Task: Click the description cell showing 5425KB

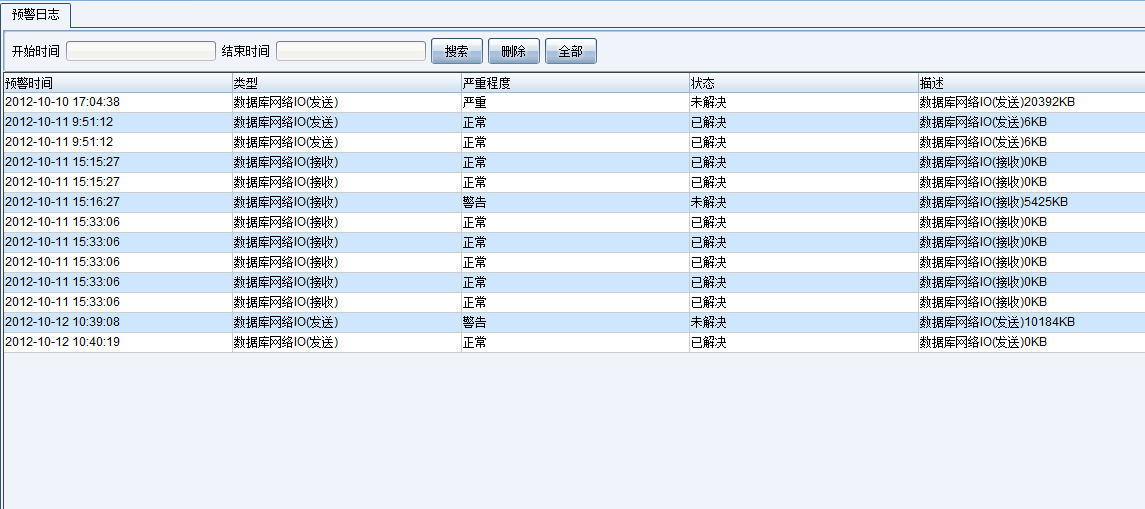Action: [993, 202]
